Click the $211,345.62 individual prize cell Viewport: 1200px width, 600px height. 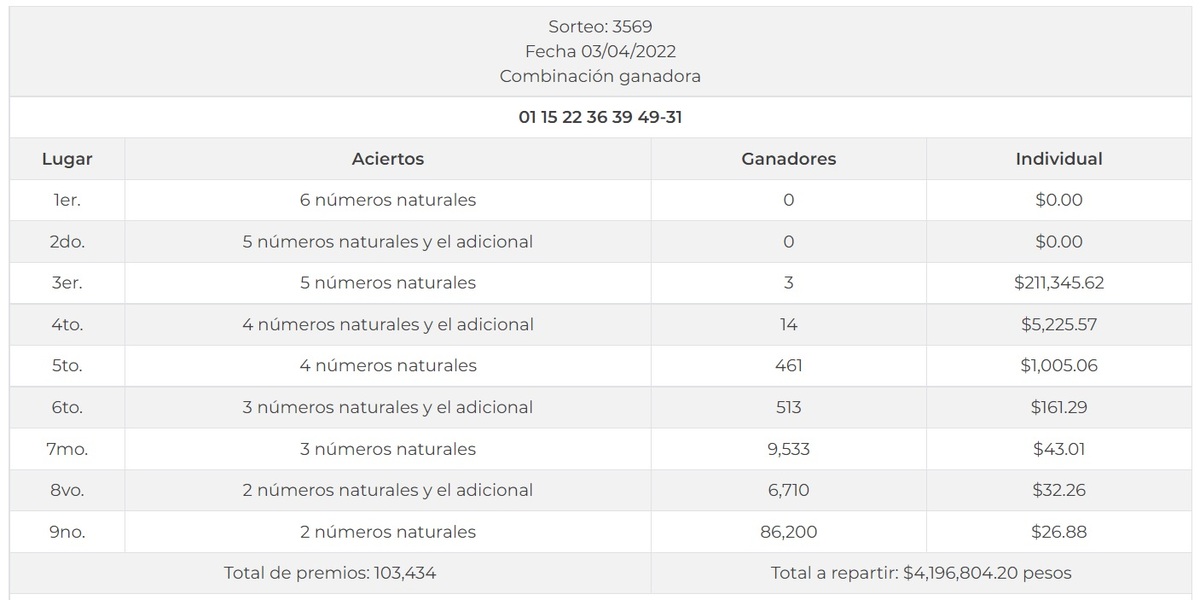tap(1059, 283)
